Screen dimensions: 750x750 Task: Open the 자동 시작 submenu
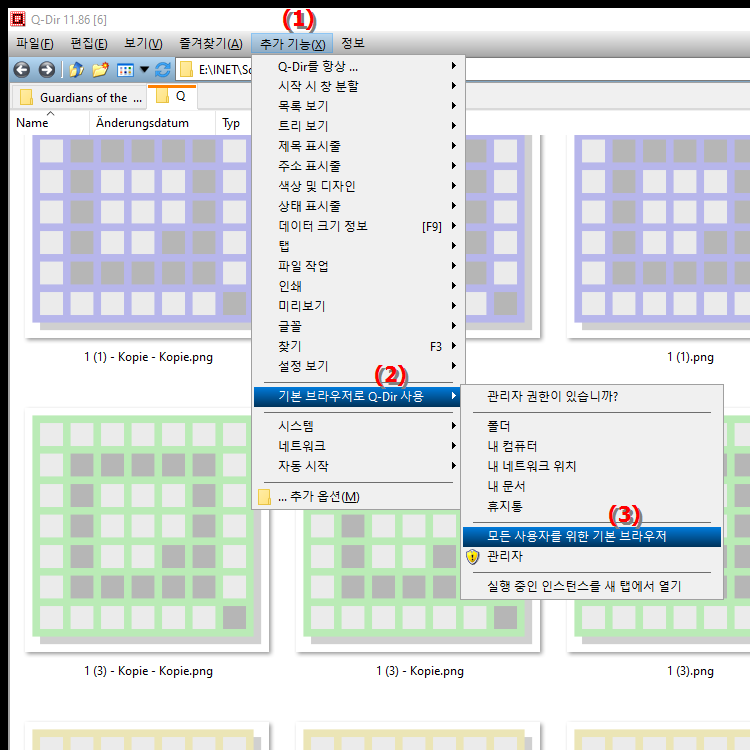[x=357, y=466]
